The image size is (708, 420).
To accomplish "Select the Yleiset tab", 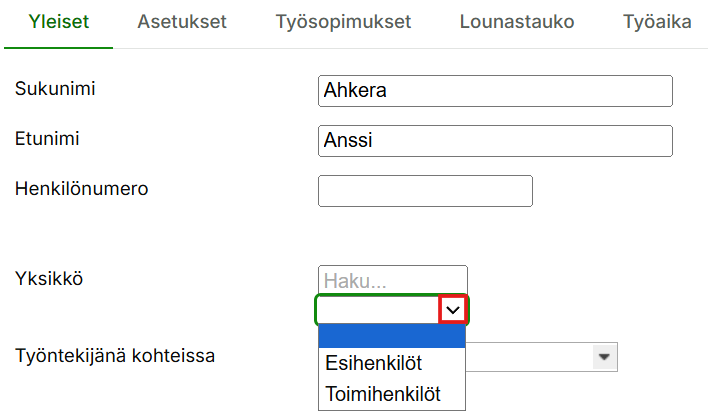I will 58,22.
